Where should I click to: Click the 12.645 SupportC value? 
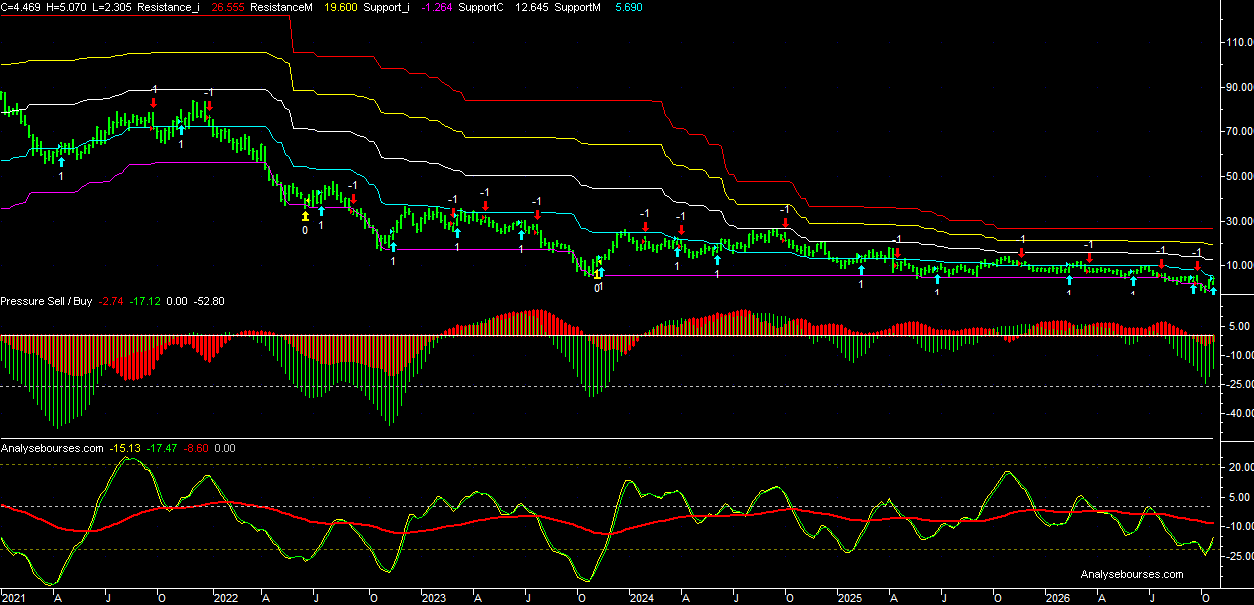pos(531,7)
